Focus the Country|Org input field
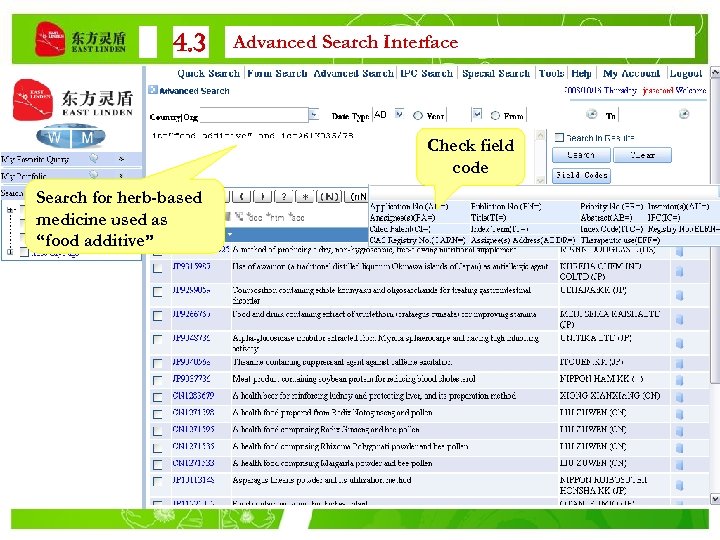 click(254, 115)
